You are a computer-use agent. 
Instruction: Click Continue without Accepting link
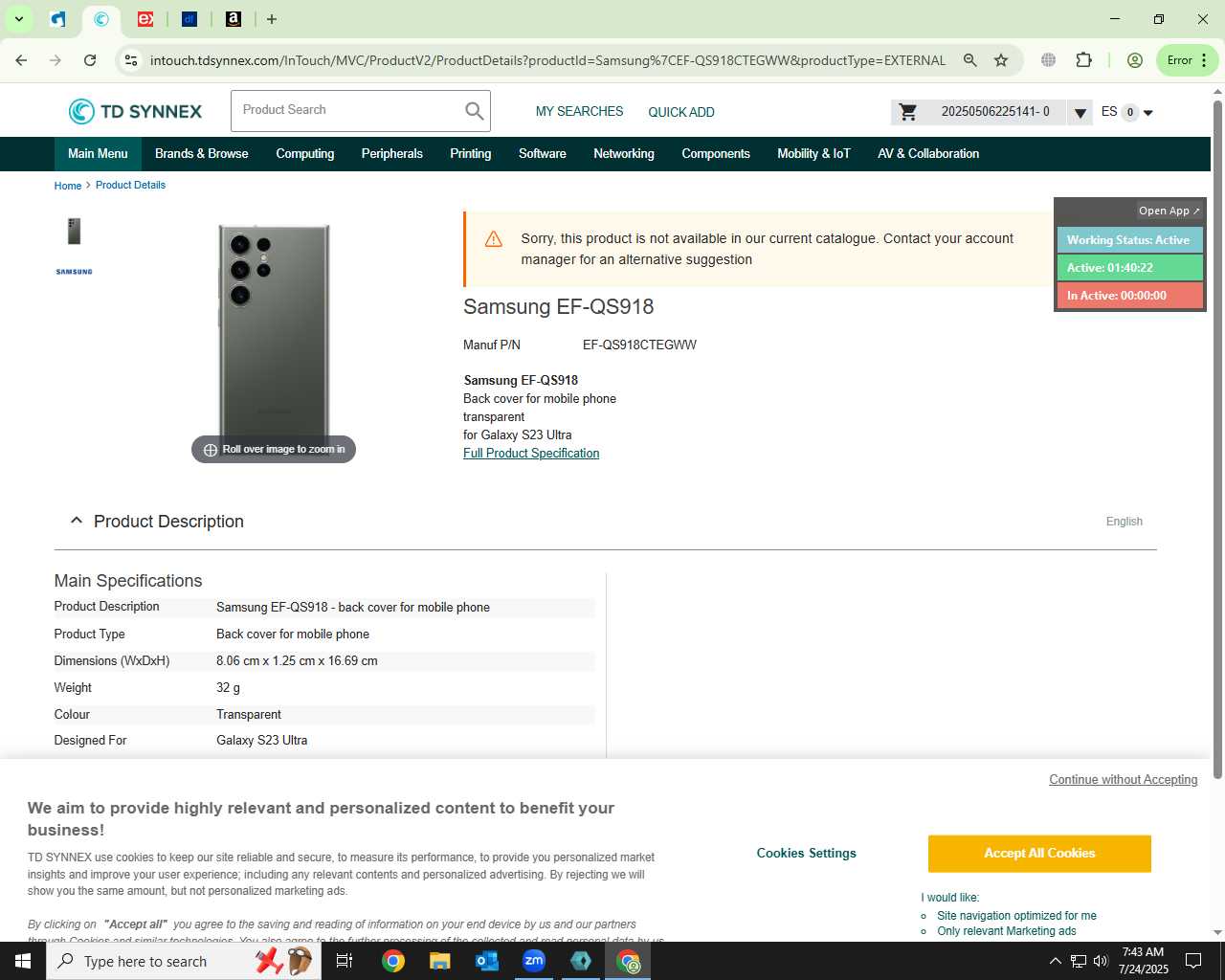[1124, 780]
